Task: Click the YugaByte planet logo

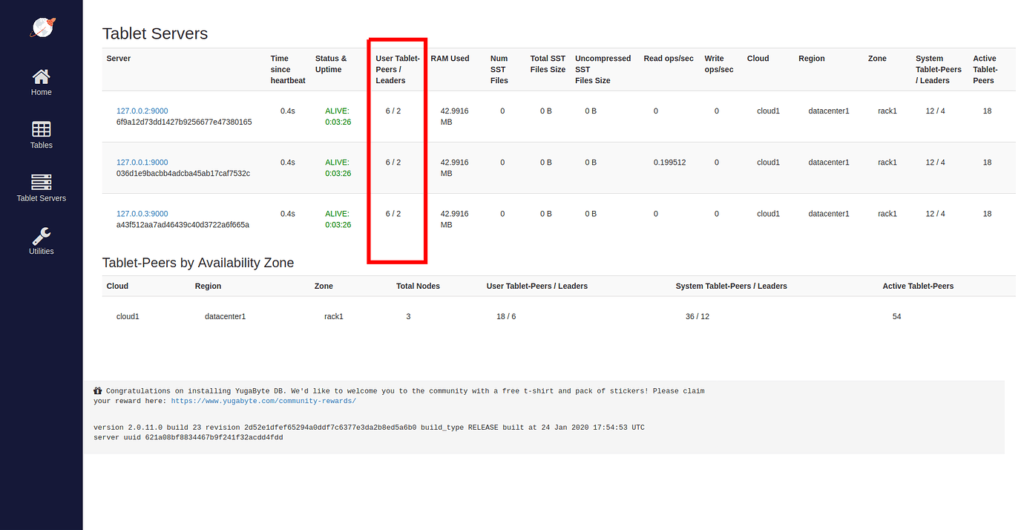Action: [42, 27]
